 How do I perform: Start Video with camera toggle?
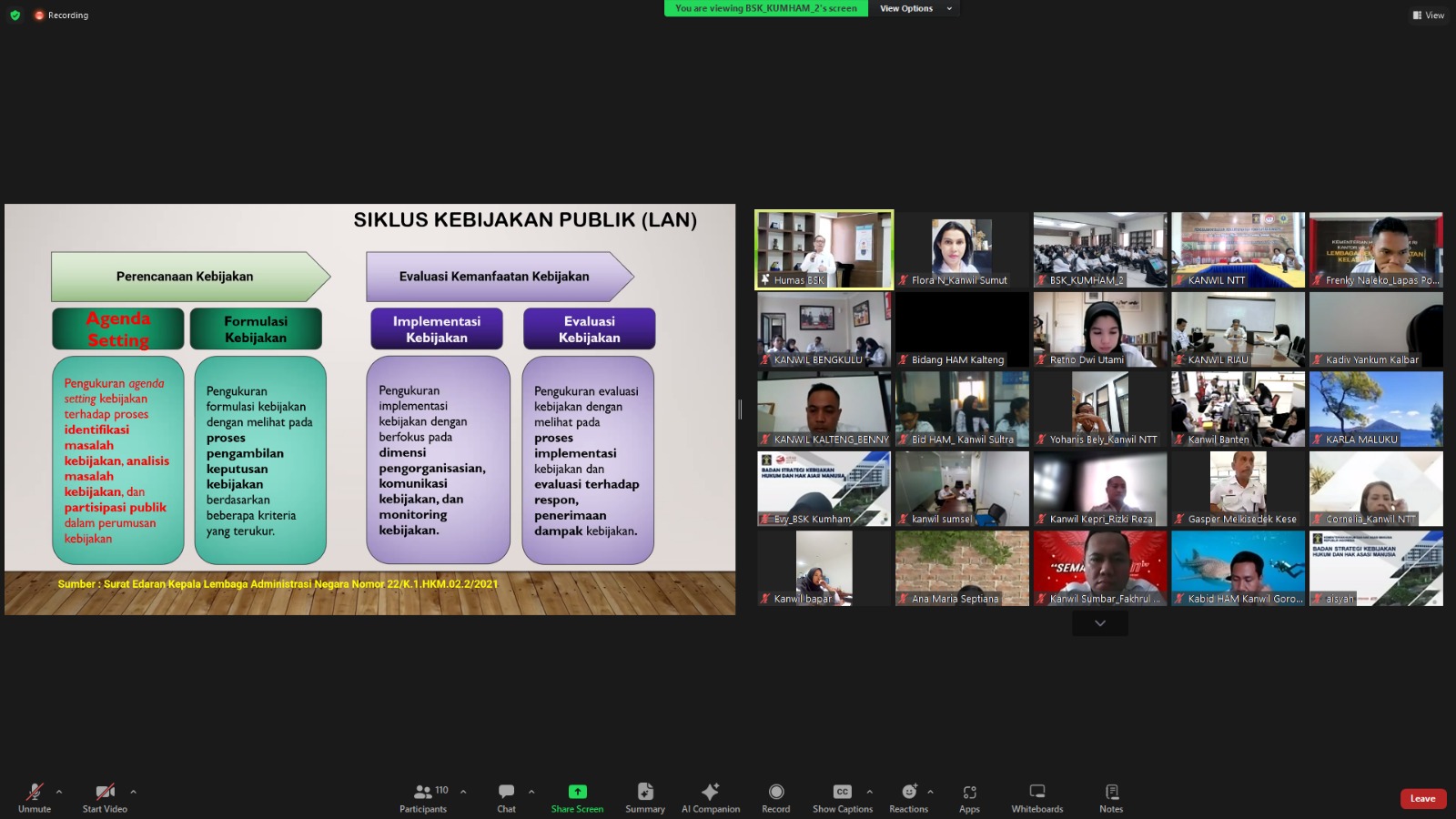(105, 792)
